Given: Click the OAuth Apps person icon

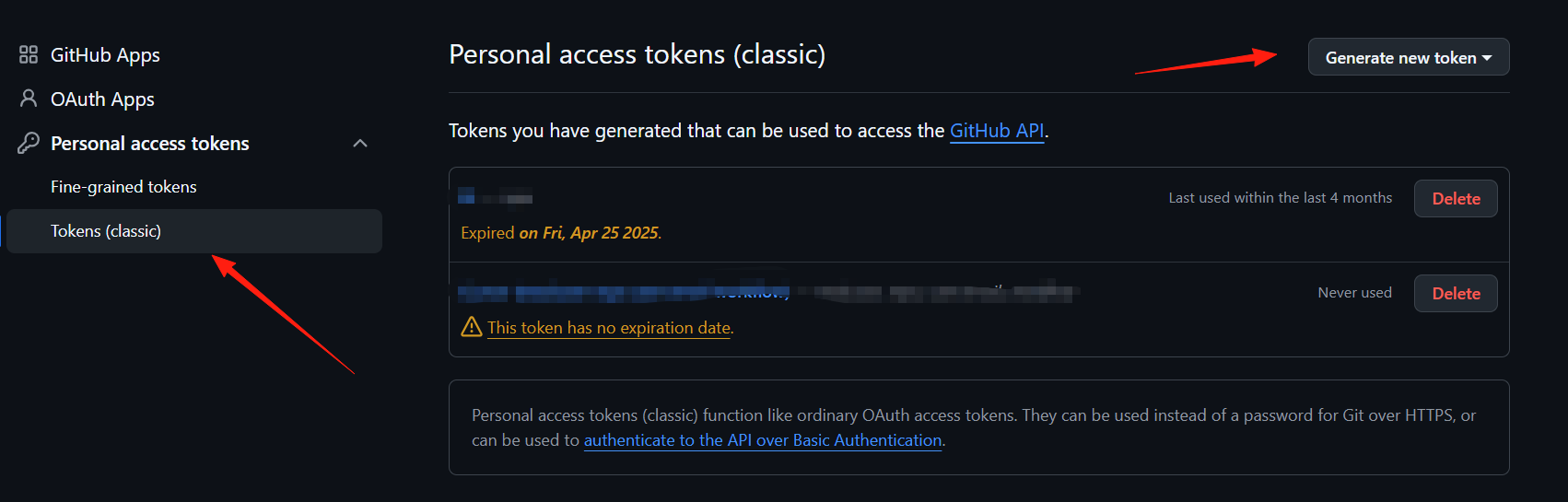Looking at the screenshot, I should [x=29, y=99].
